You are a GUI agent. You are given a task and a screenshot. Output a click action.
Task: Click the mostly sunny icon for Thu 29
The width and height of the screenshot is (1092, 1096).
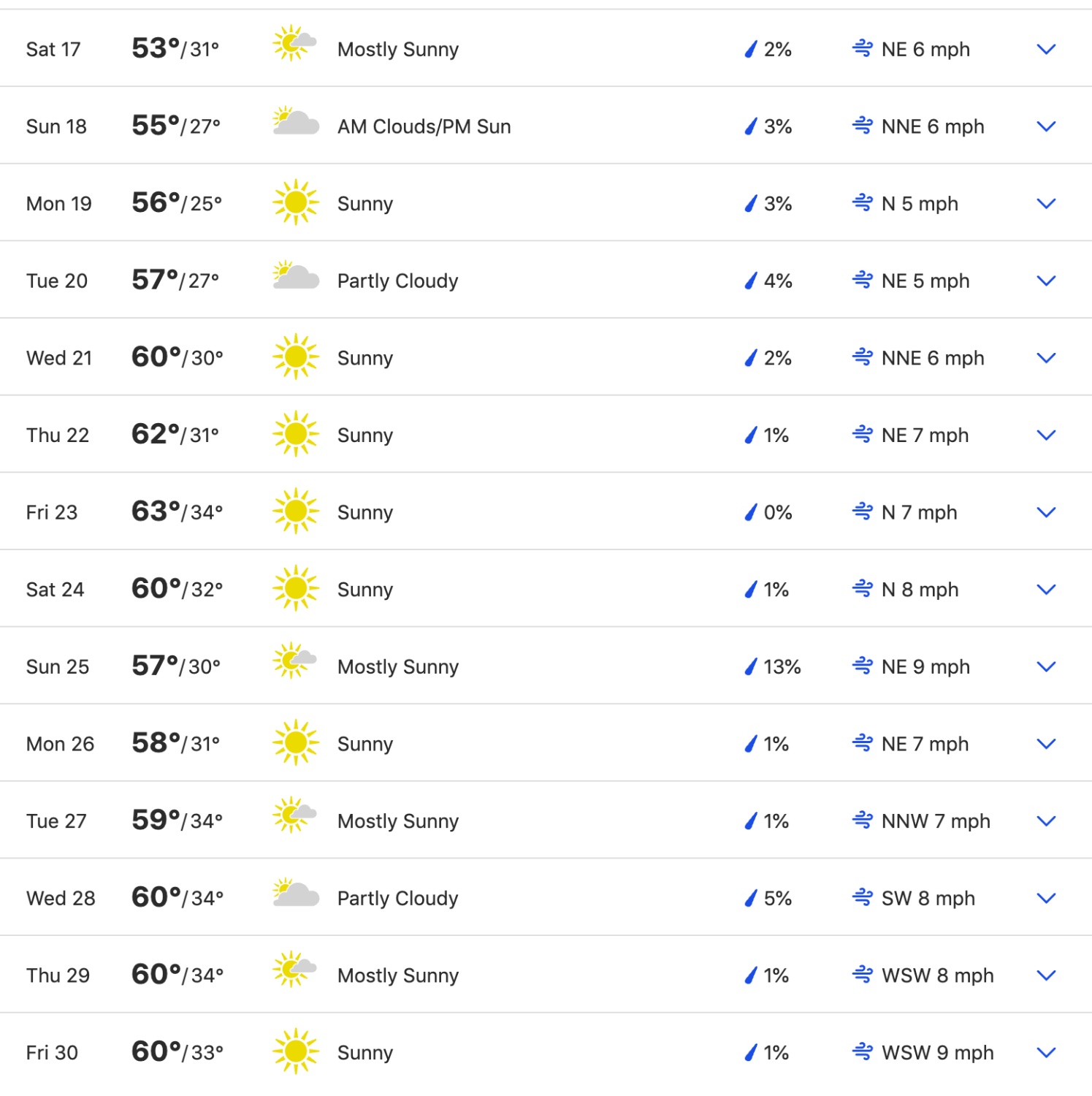tap(294, 970)
